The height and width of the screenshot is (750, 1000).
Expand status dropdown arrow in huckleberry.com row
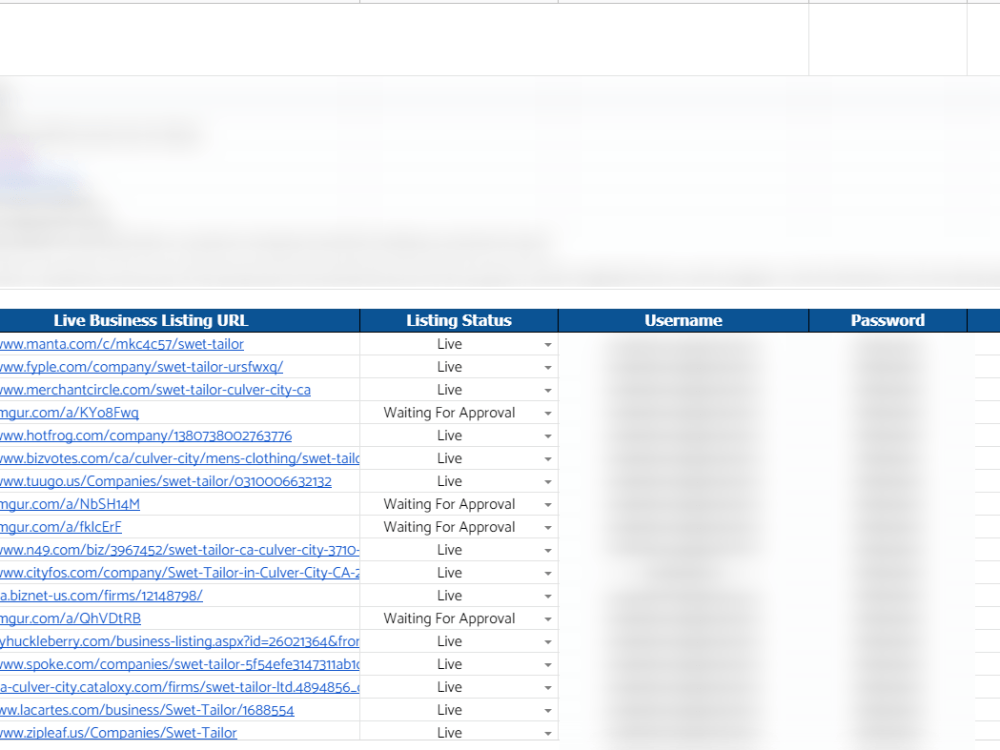[x=548, y=642]
